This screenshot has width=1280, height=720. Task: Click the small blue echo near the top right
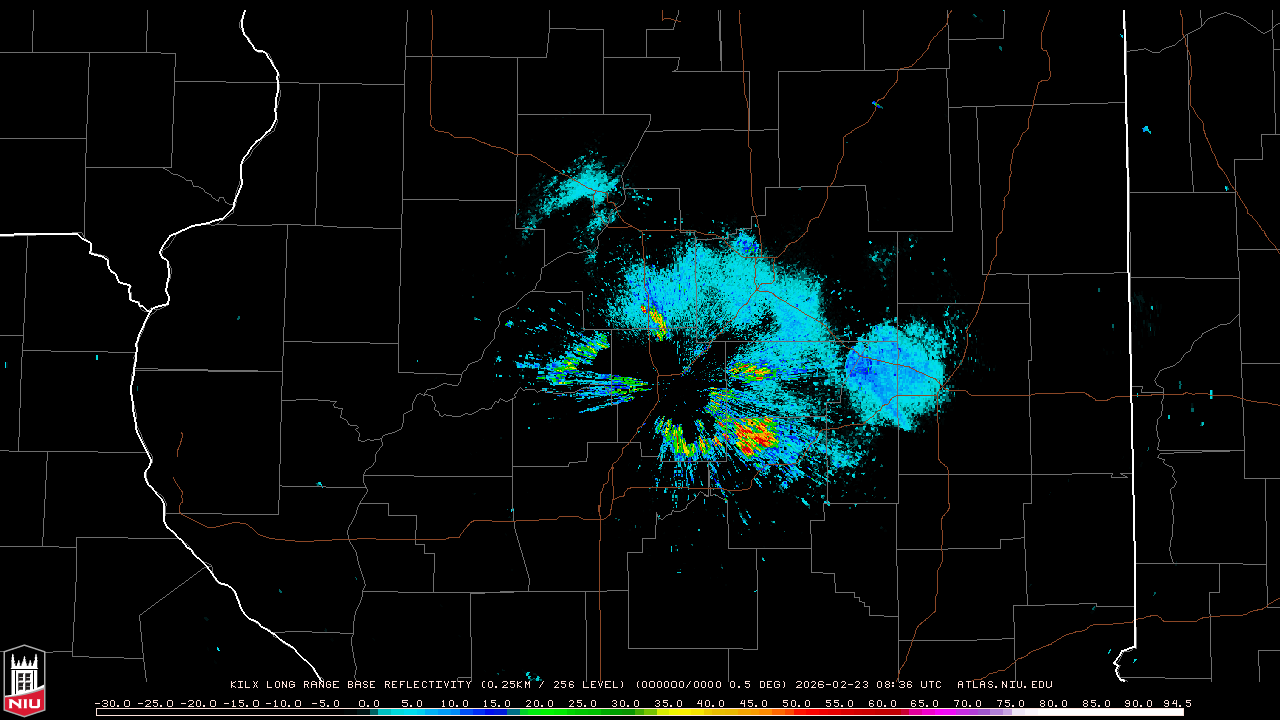(x=1146, y=130)
